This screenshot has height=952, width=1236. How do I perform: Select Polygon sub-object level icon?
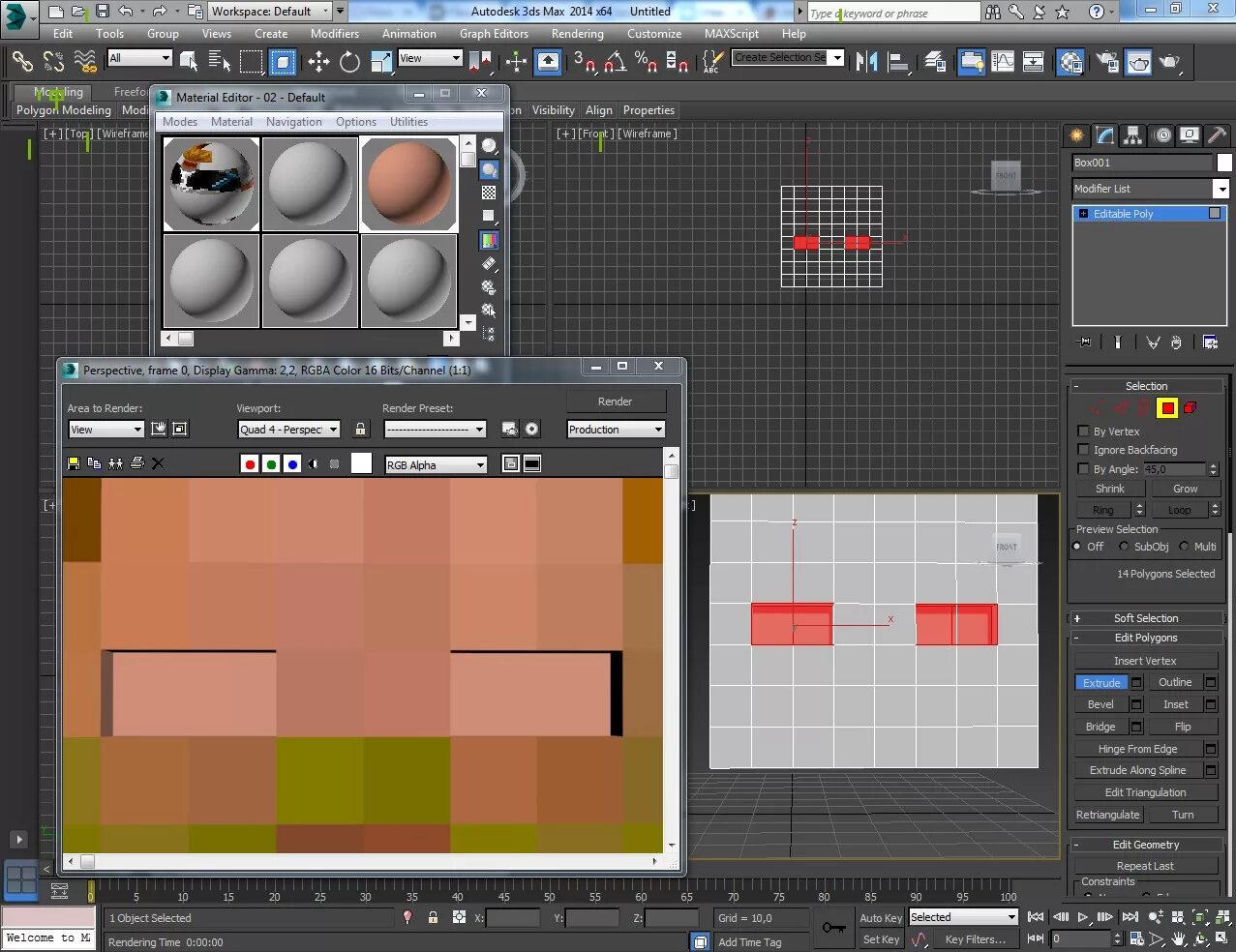(x=1167, y=407)
